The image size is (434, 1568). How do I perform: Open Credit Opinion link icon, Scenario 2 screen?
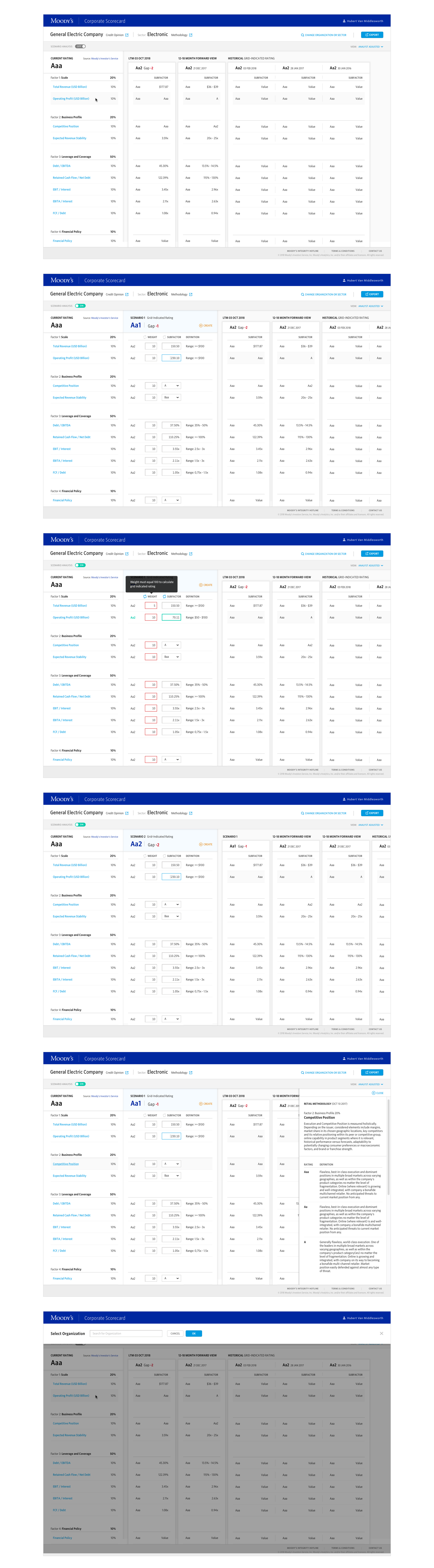tap(127, 813)
